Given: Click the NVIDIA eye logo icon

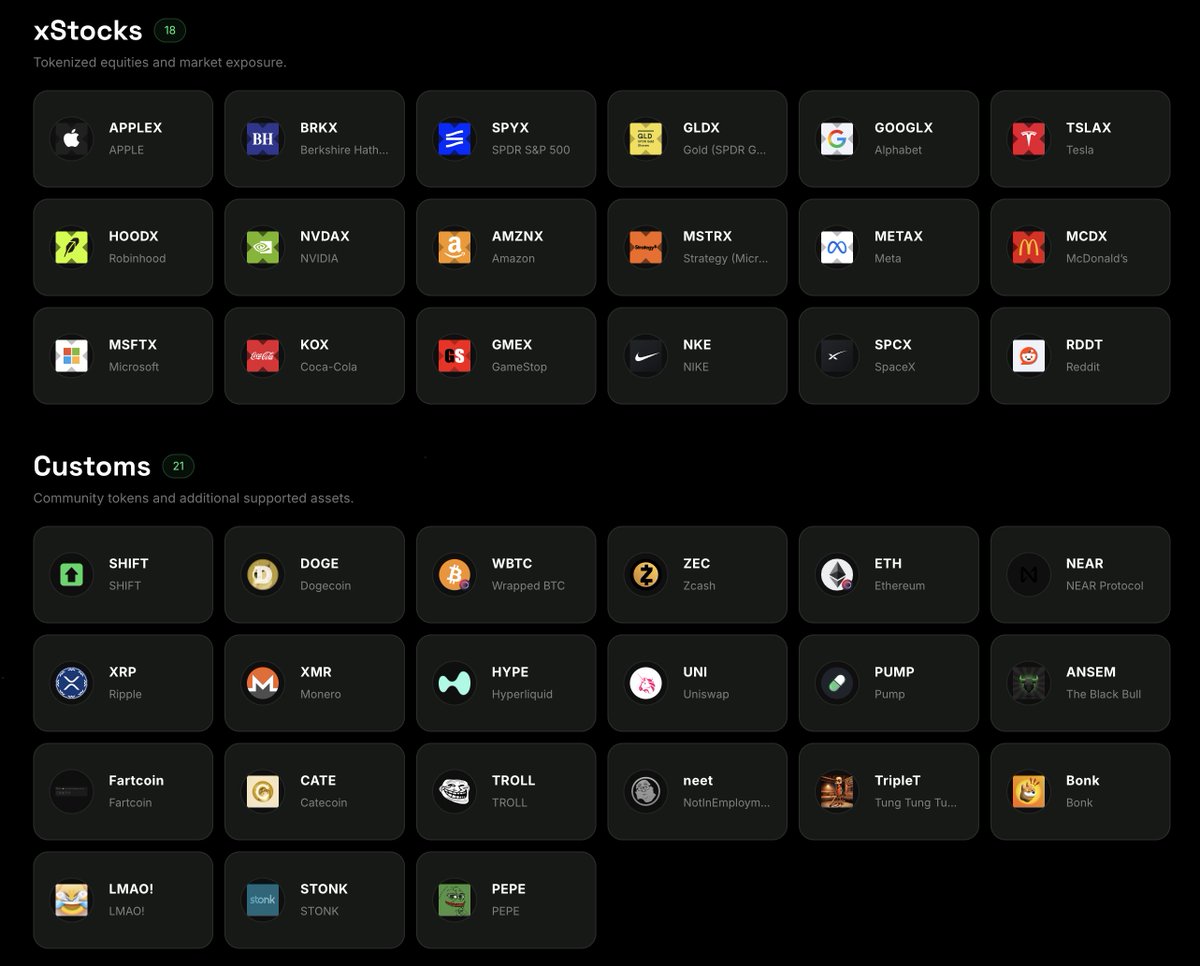Looking at the screenshot, I should (262, 247).
